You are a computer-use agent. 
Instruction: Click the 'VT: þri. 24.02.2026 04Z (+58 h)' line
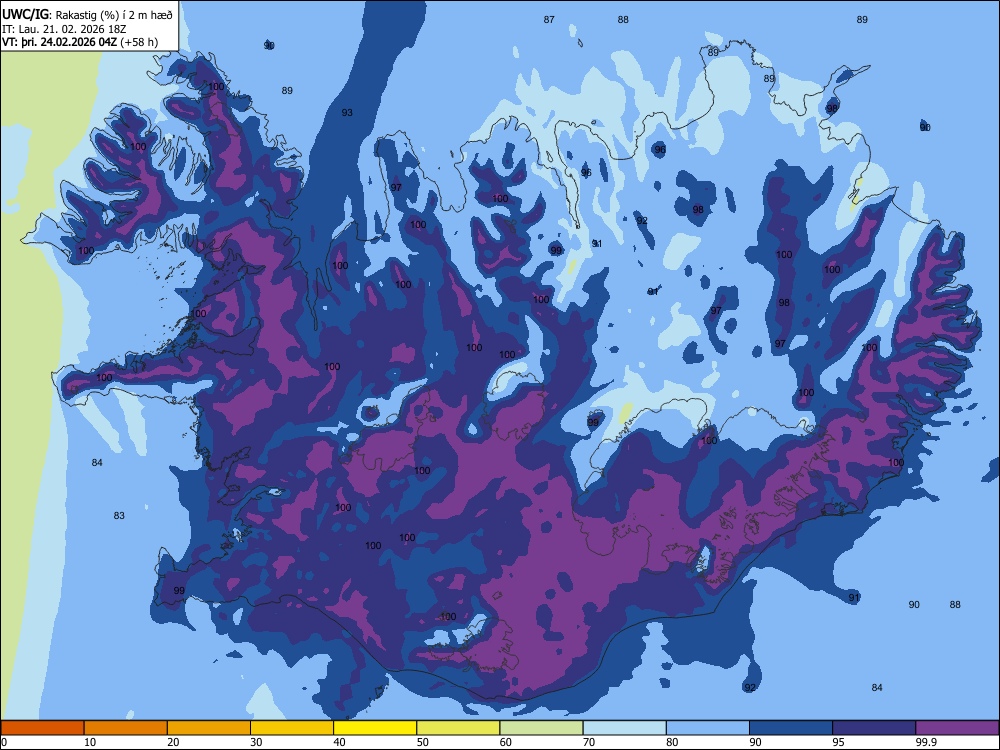80,42
